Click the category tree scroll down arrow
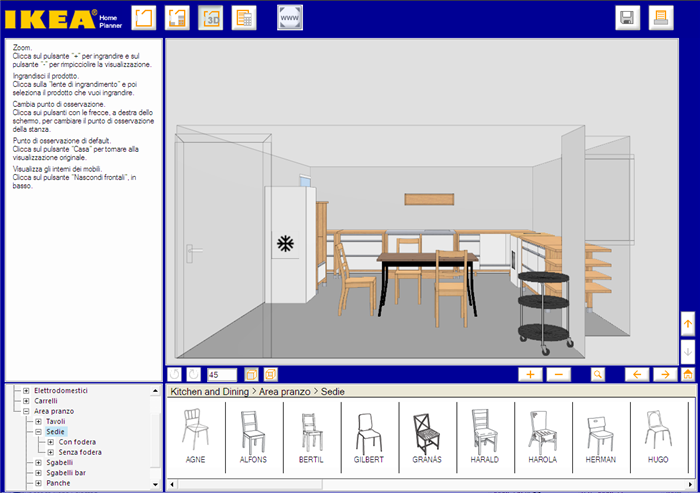Viewport: 700px width, 493px height. (155, 485)
